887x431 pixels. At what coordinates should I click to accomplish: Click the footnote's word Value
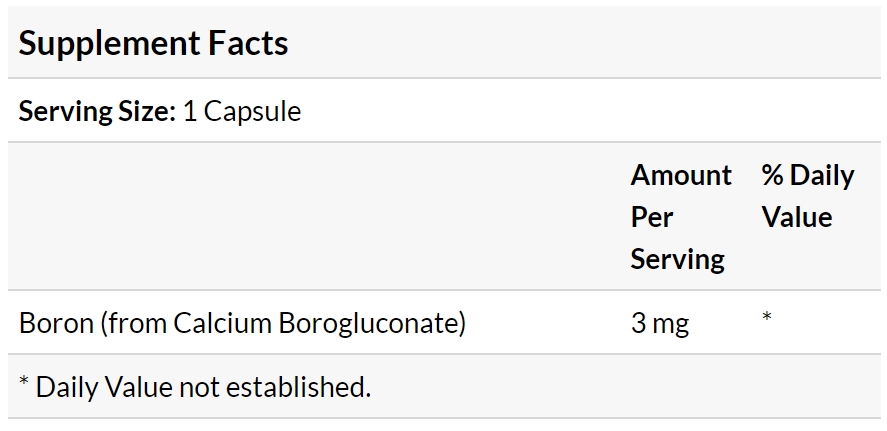click(x=138, y=387)
